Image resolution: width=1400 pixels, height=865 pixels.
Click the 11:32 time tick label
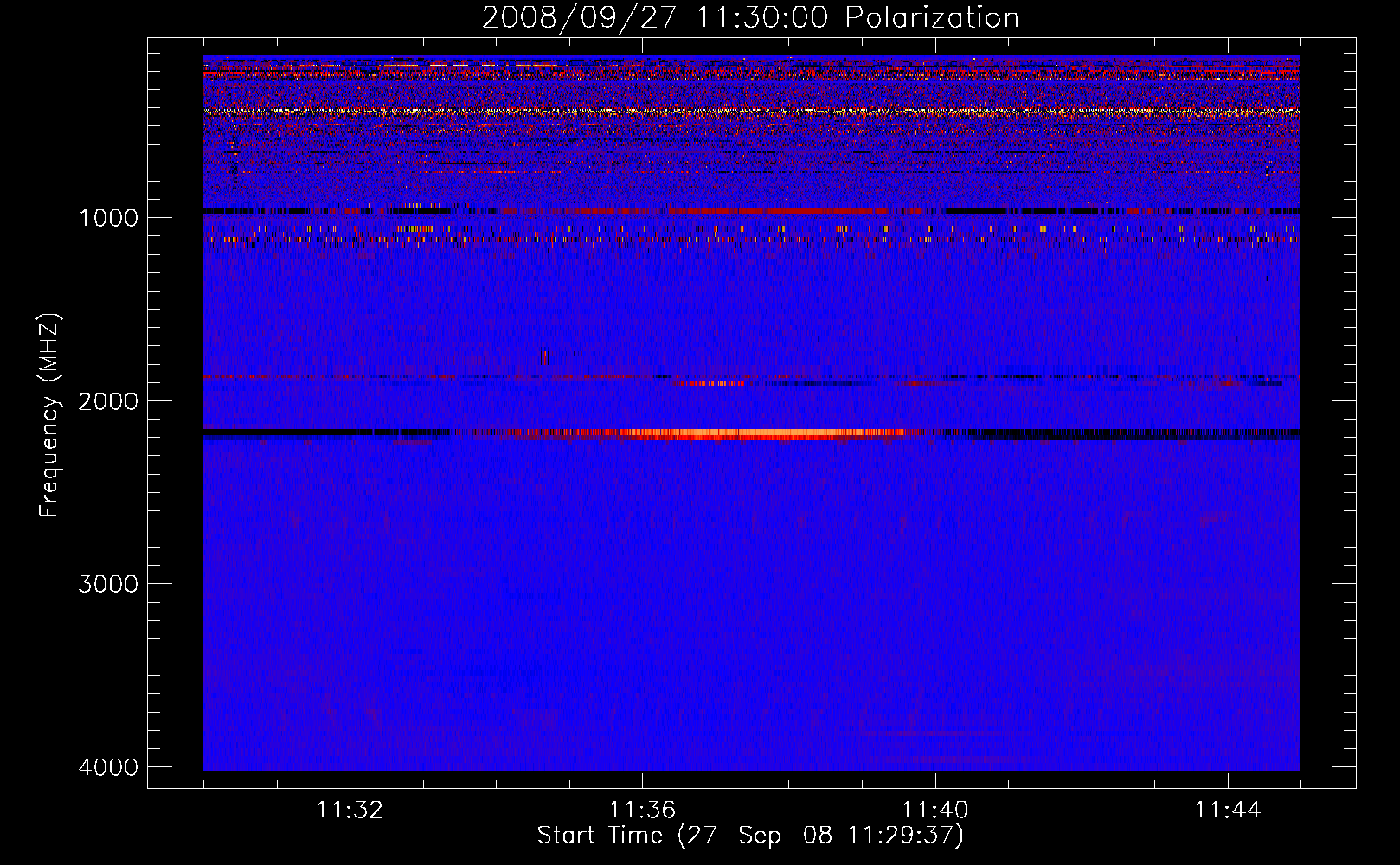pos(350,811)
